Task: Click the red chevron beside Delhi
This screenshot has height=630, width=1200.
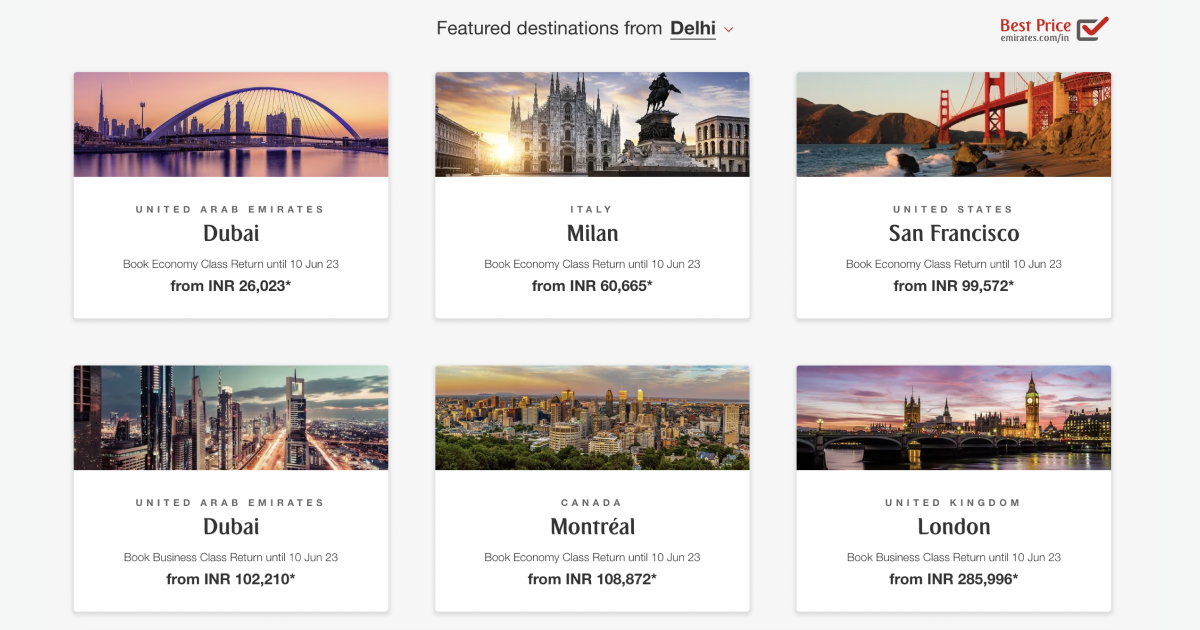Action: [x=728, y=31]
